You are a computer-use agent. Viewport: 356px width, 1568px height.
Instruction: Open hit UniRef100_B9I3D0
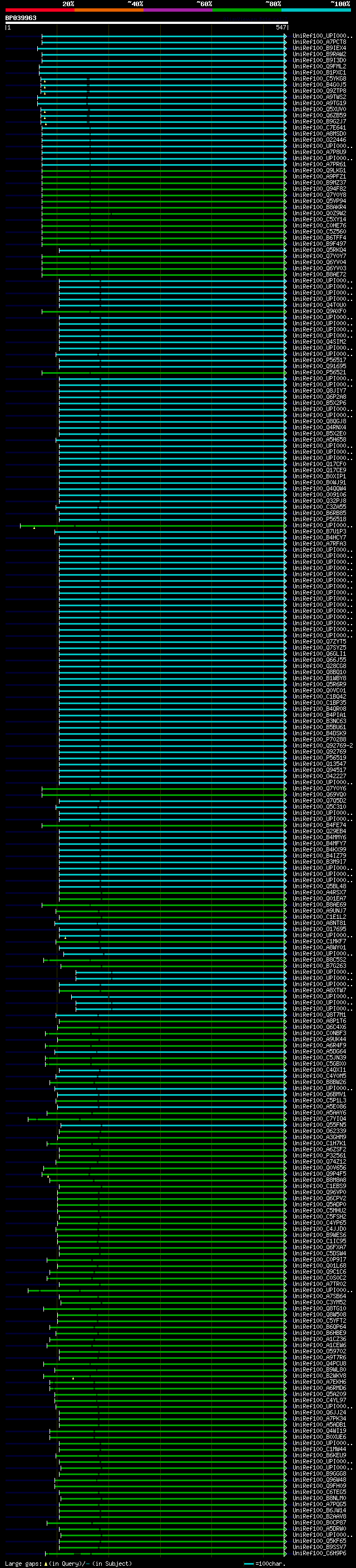tap(319, 60)
